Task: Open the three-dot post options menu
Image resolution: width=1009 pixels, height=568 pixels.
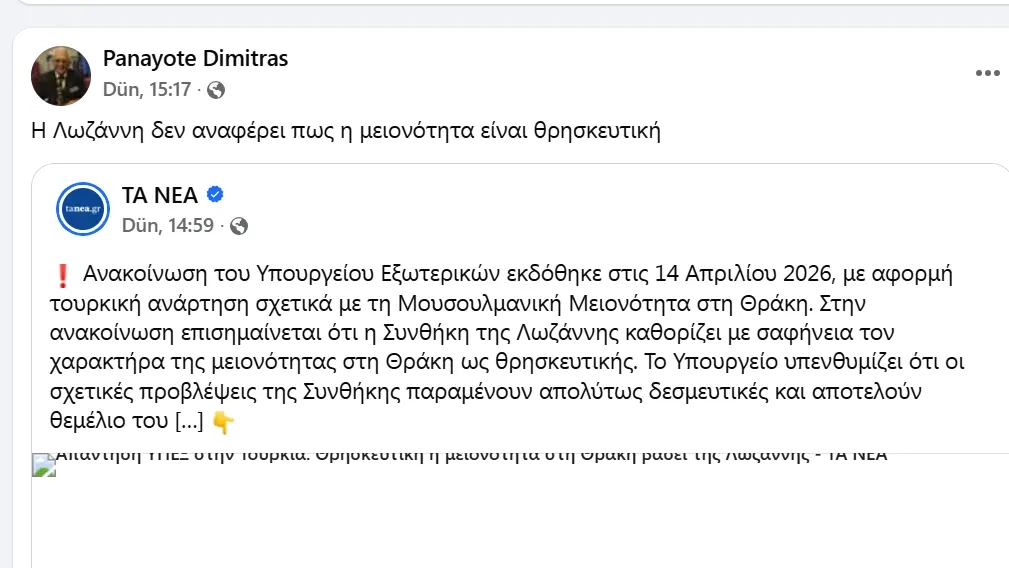Action: tap(987, 73)
